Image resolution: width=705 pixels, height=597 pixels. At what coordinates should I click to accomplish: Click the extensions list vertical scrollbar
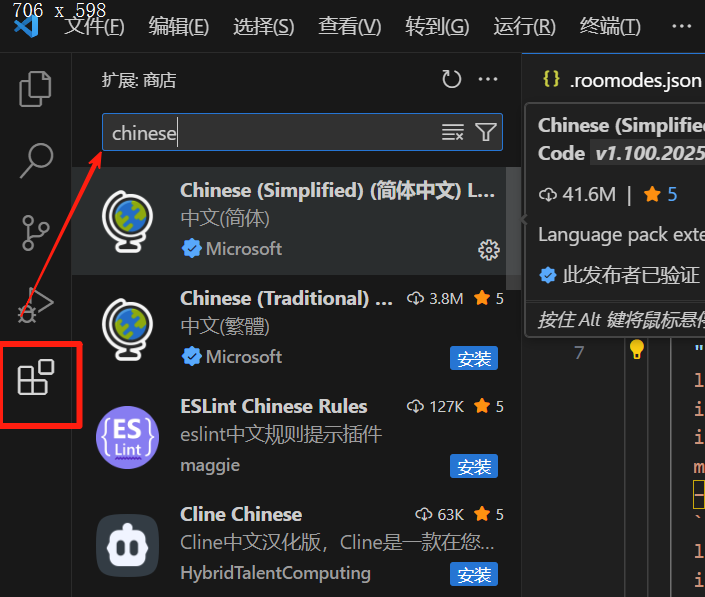click(x=513, y=228)
